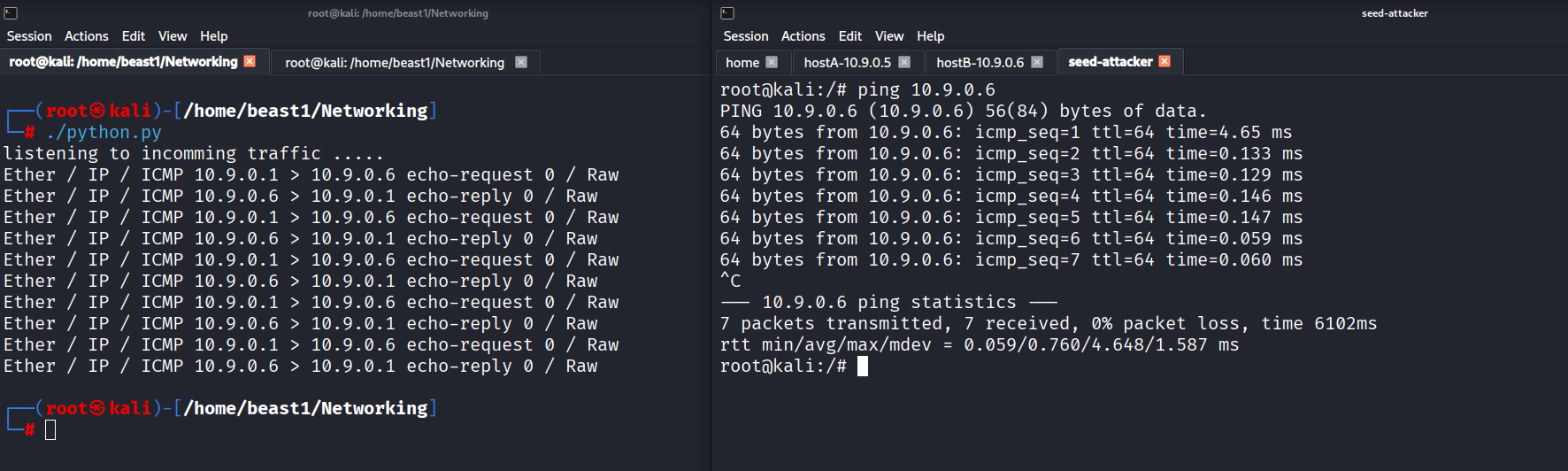
Task: Click the cursor at the root@kali:/# prompt
Action: click(x=863, y=366)
